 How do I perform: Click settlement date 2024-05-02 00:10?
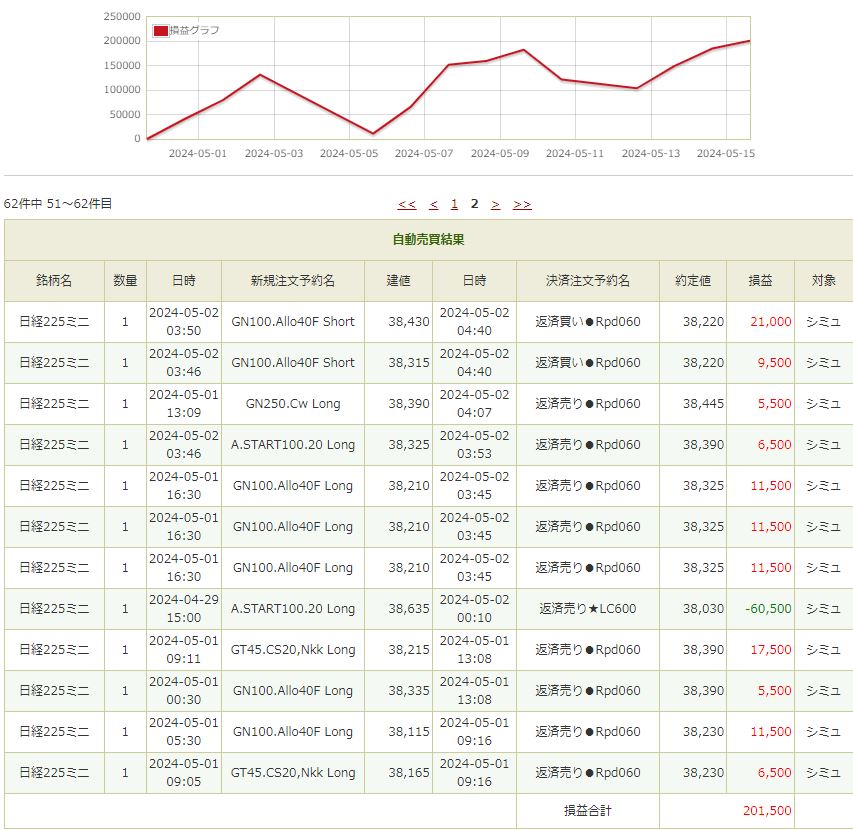pos(474,609)
